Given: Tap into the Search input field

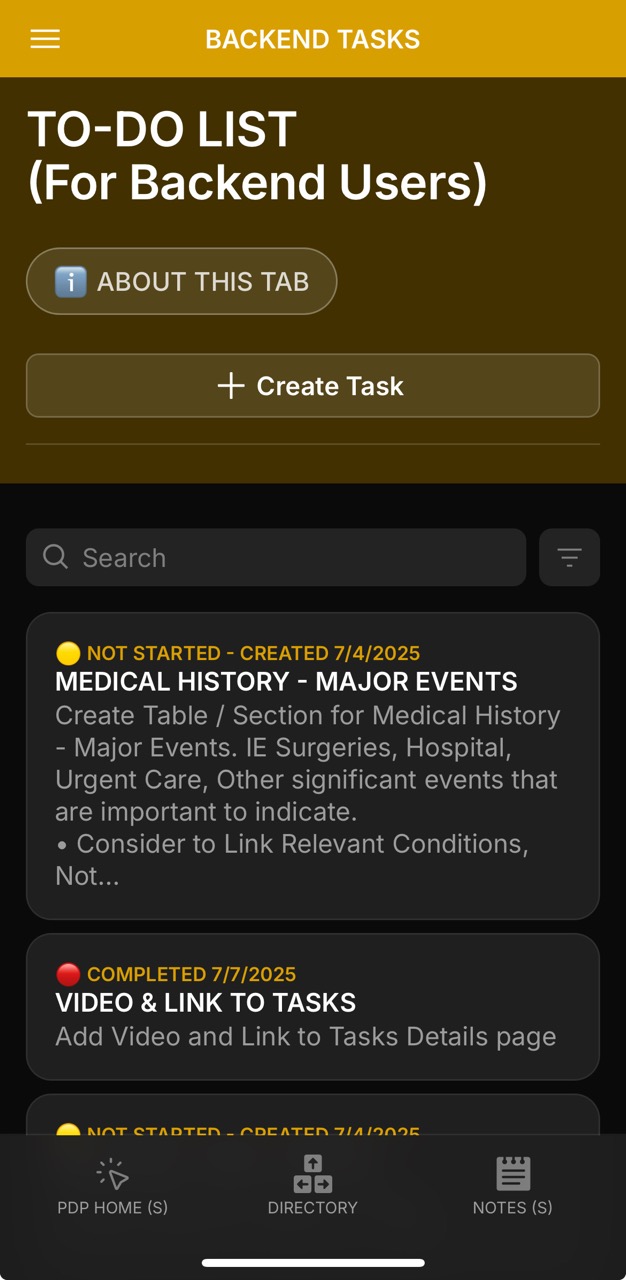Looking at the screenshot, I should point(275,557).
